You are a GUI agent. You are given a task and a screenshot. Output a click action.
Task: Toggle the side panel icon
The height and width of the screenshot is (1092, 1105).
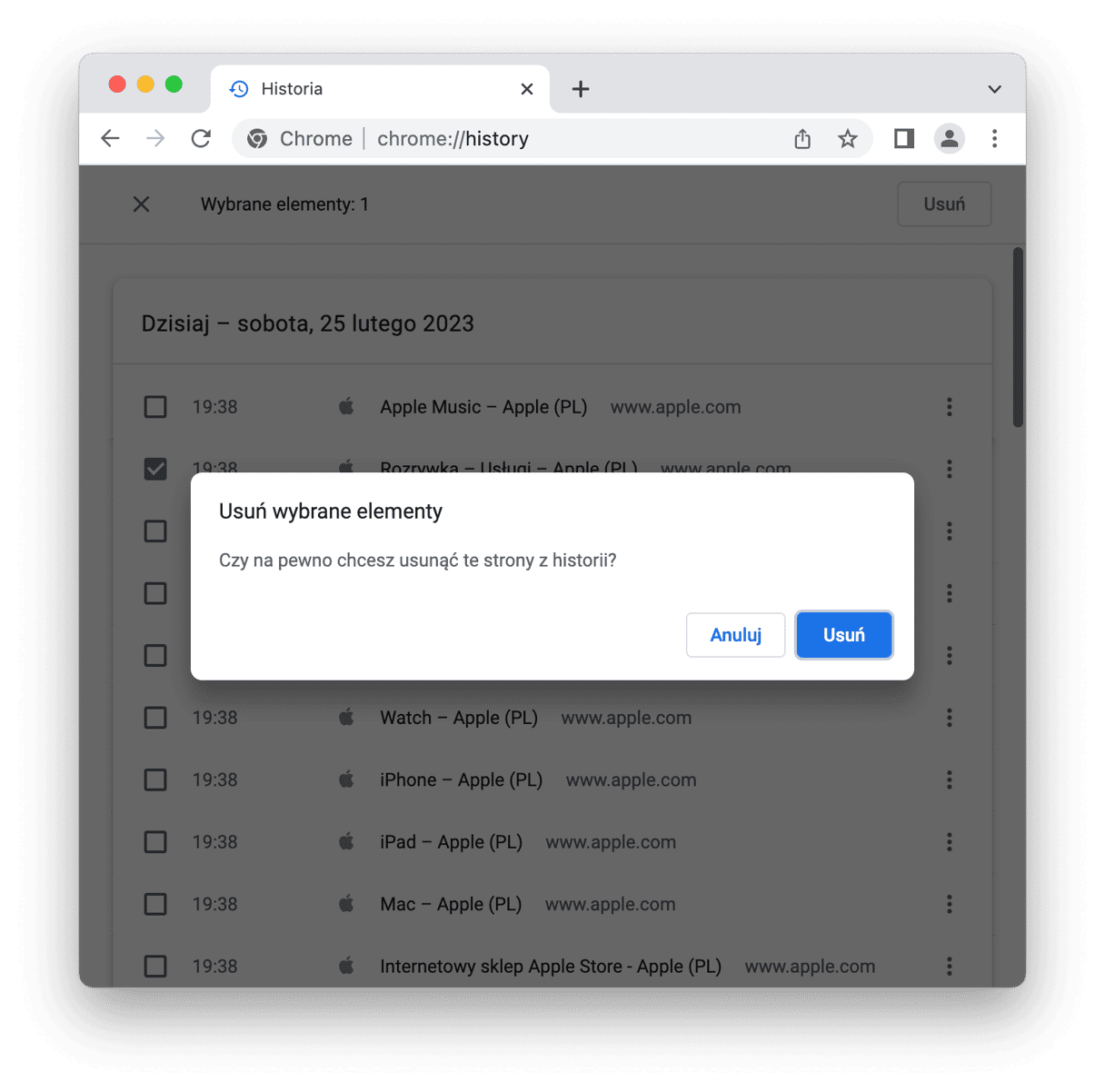pyautogui.click(x=904, y=138)
